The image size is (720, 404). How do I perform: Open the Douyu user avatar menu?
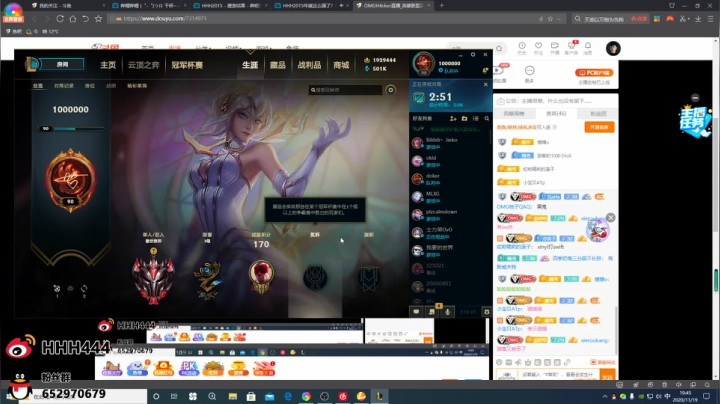pyautogui.click(x=613, y=48)
